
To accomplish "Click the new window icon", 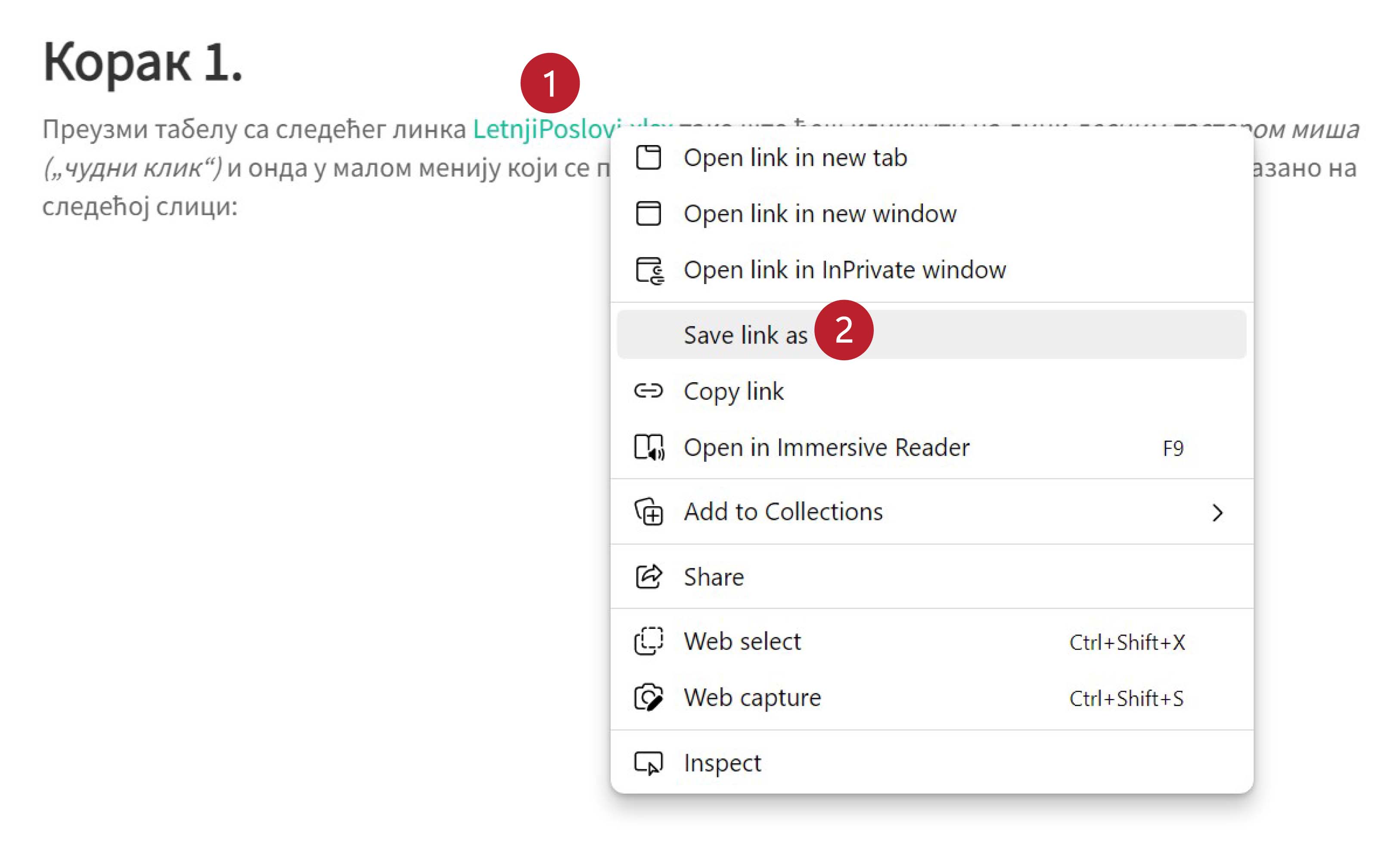I will [648, 213].
